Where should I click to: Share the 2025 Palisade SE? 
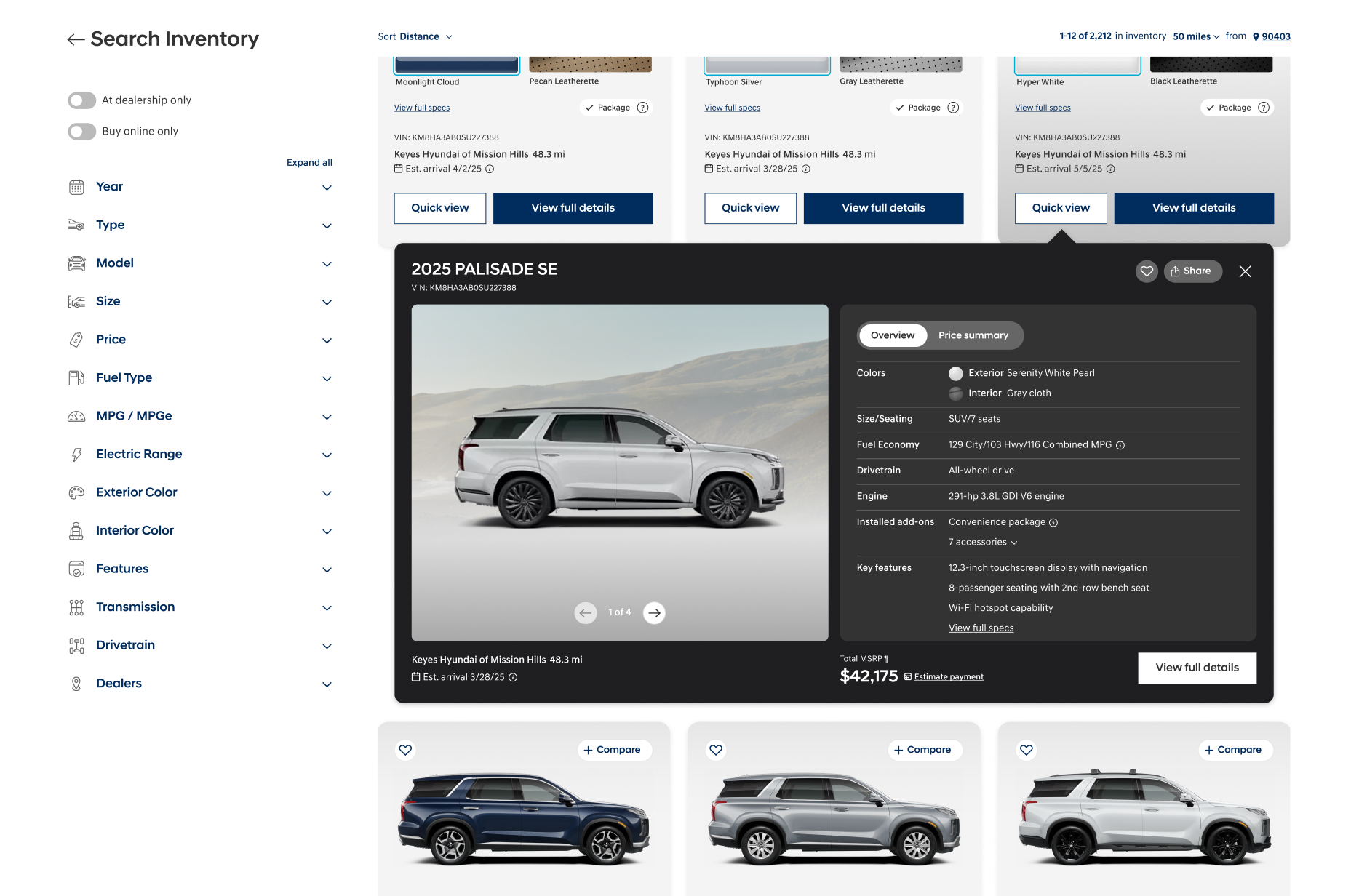point(1192,271)
